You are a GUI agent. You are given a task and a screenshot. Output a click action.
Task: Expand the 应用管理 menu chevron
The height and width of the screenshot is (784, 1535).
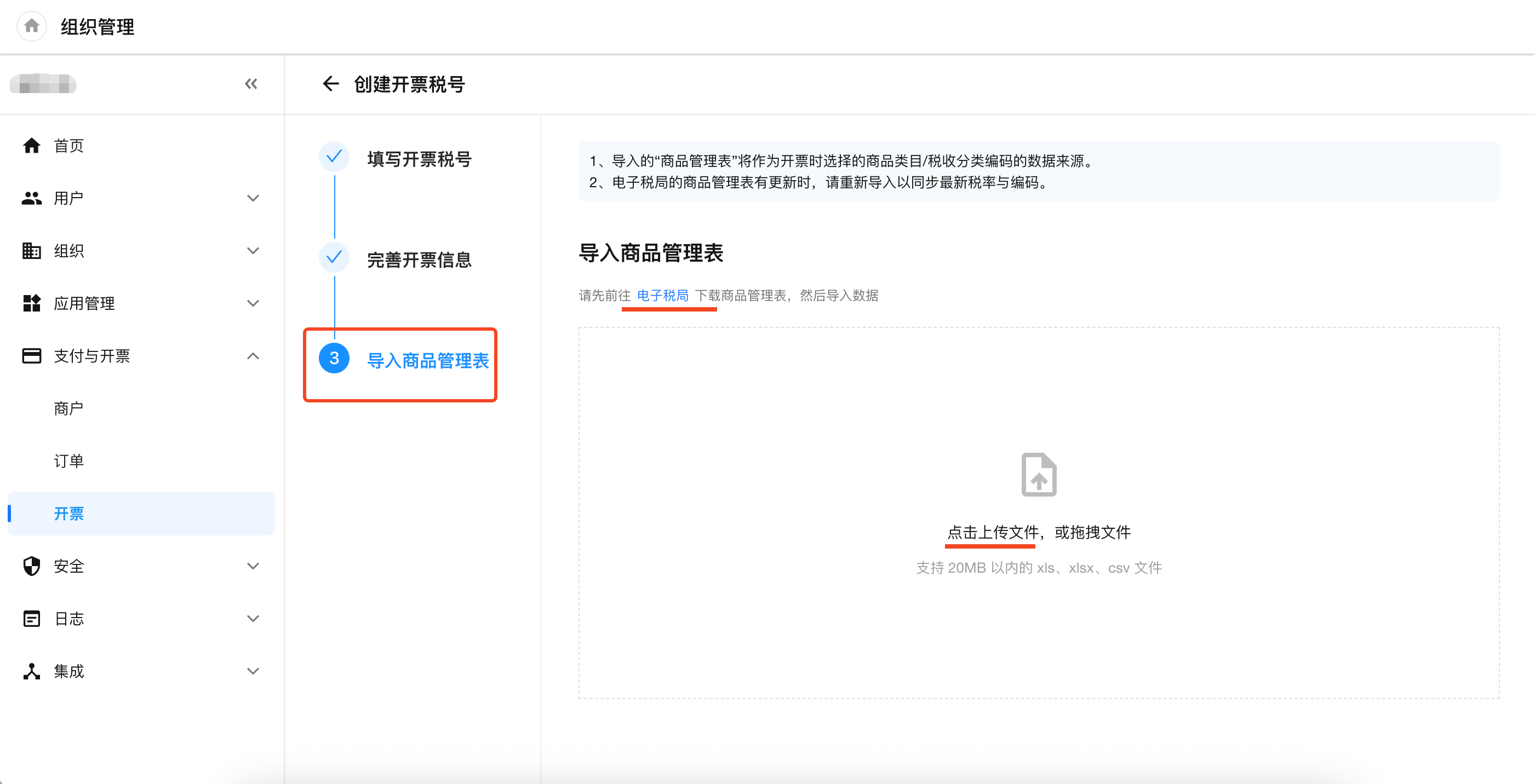click(x=253, y=303)
